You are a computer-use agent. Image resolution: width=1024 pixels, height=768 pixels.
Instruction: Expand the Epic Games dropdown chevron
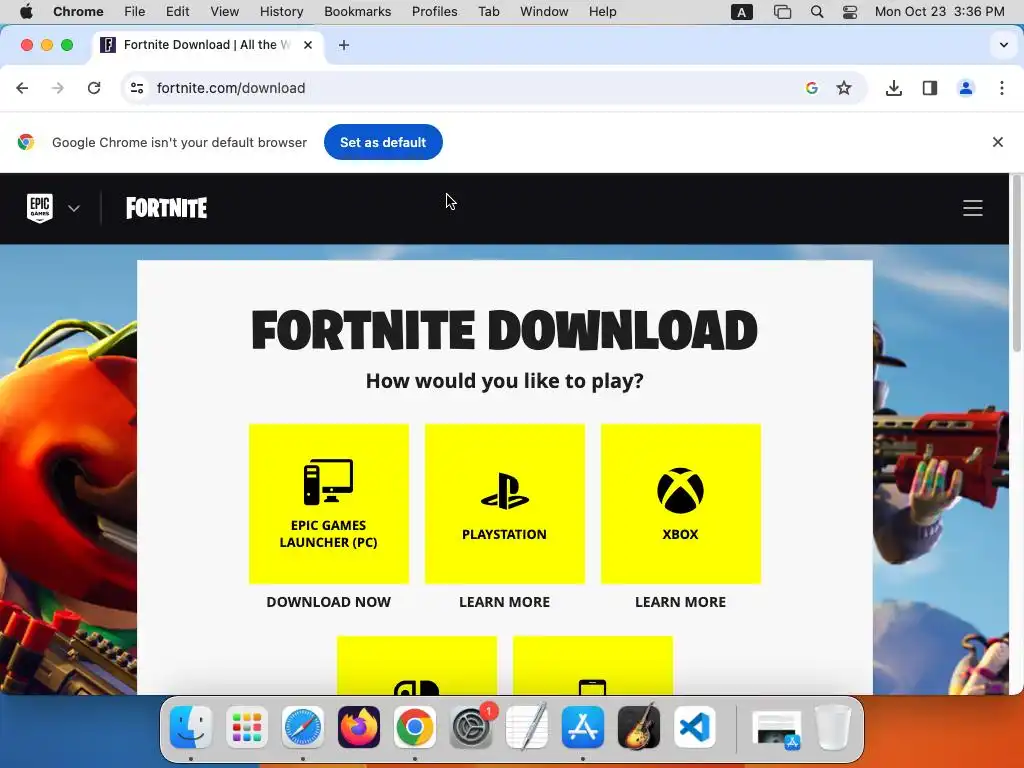tap(74, 208)
